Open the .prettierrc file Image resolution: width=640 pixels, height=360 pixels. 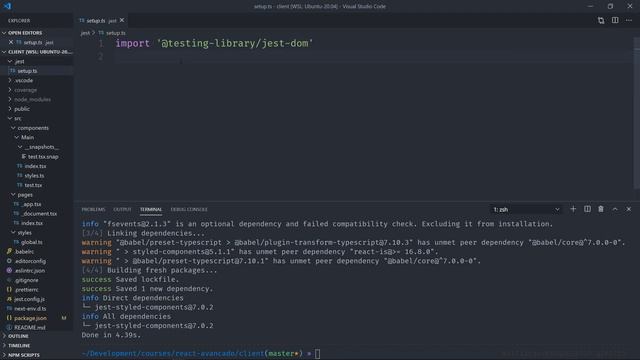pos(37,290)
